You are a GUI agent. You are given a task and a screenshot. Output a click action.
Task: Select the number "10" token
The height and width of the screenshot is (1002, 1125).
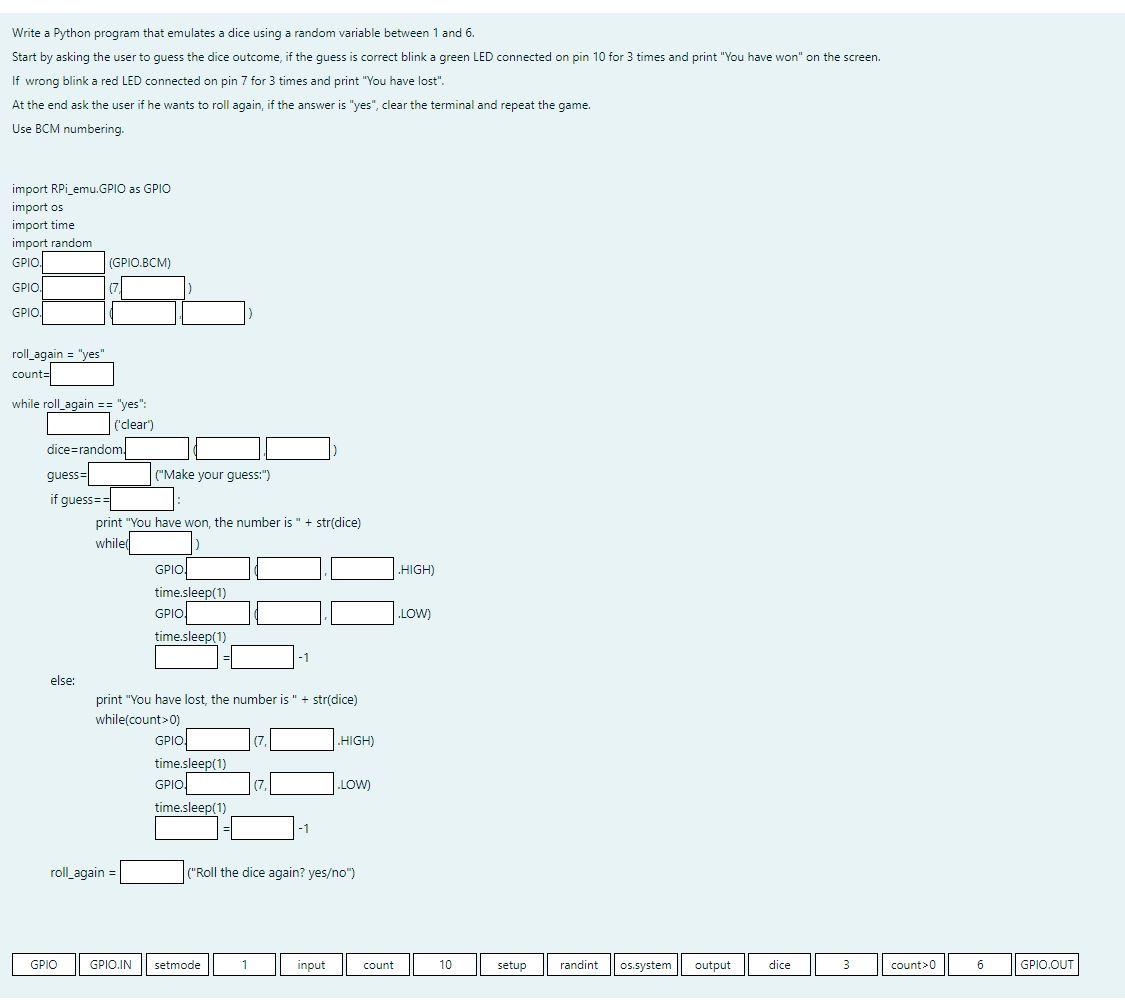pos(444,964)
